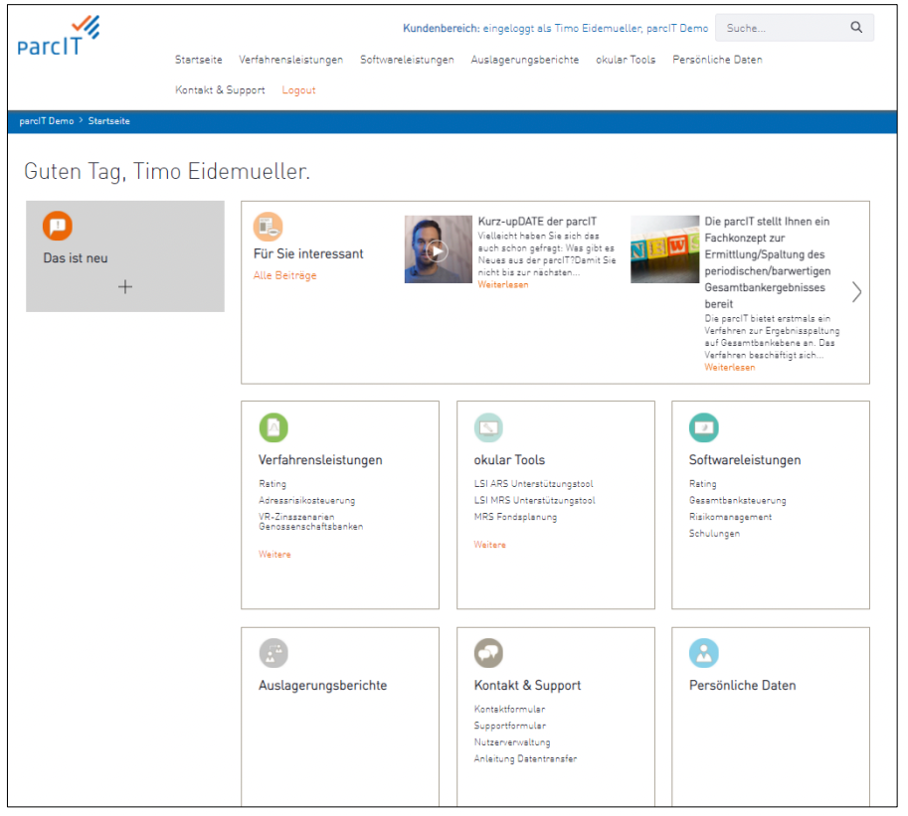Show next articles with right chevron
The width and height of the screenshot is (908, 816).
click(856, 292)
